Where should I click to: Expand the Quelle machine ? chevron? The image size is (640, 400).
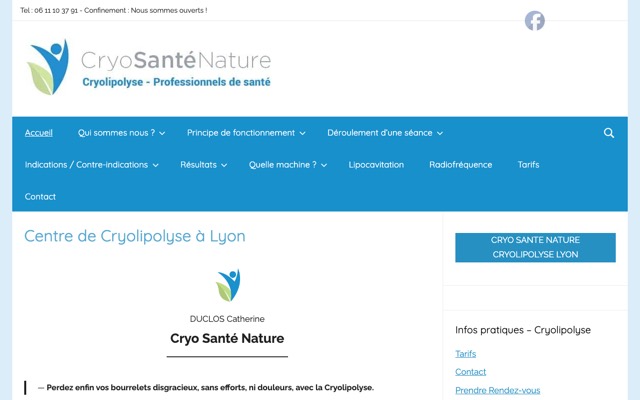pyautogui.click(x=324, y=165)
